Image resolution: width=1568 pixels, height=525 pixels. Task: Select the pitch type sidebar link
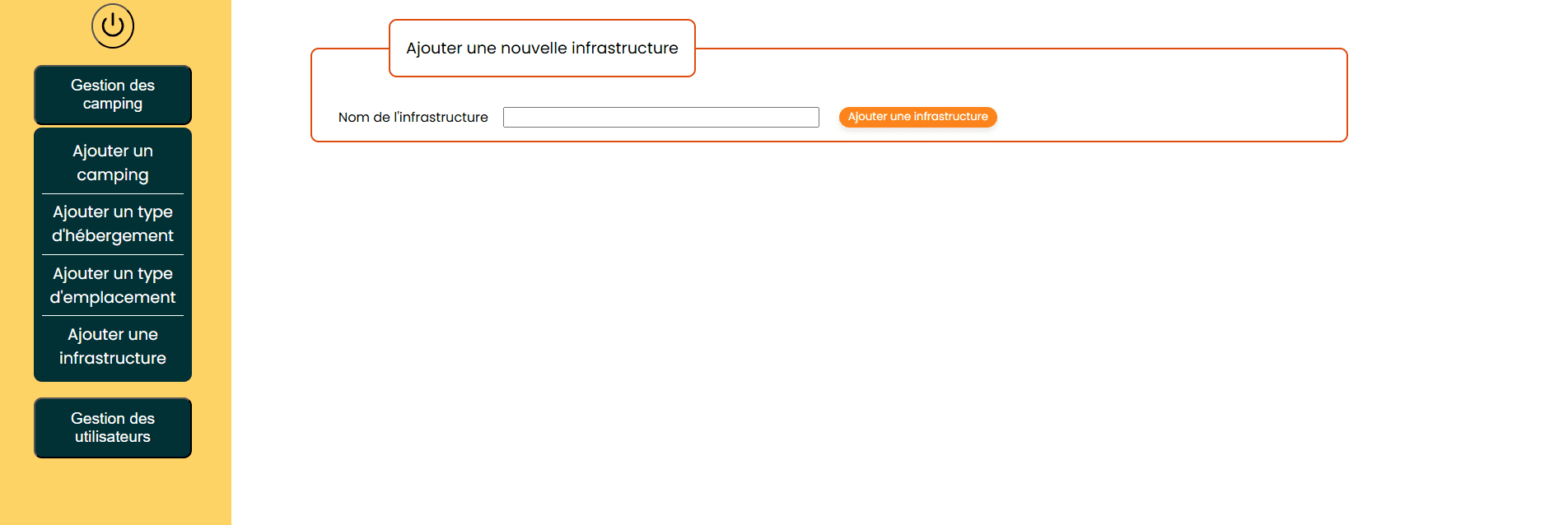(x=113, y=286)
